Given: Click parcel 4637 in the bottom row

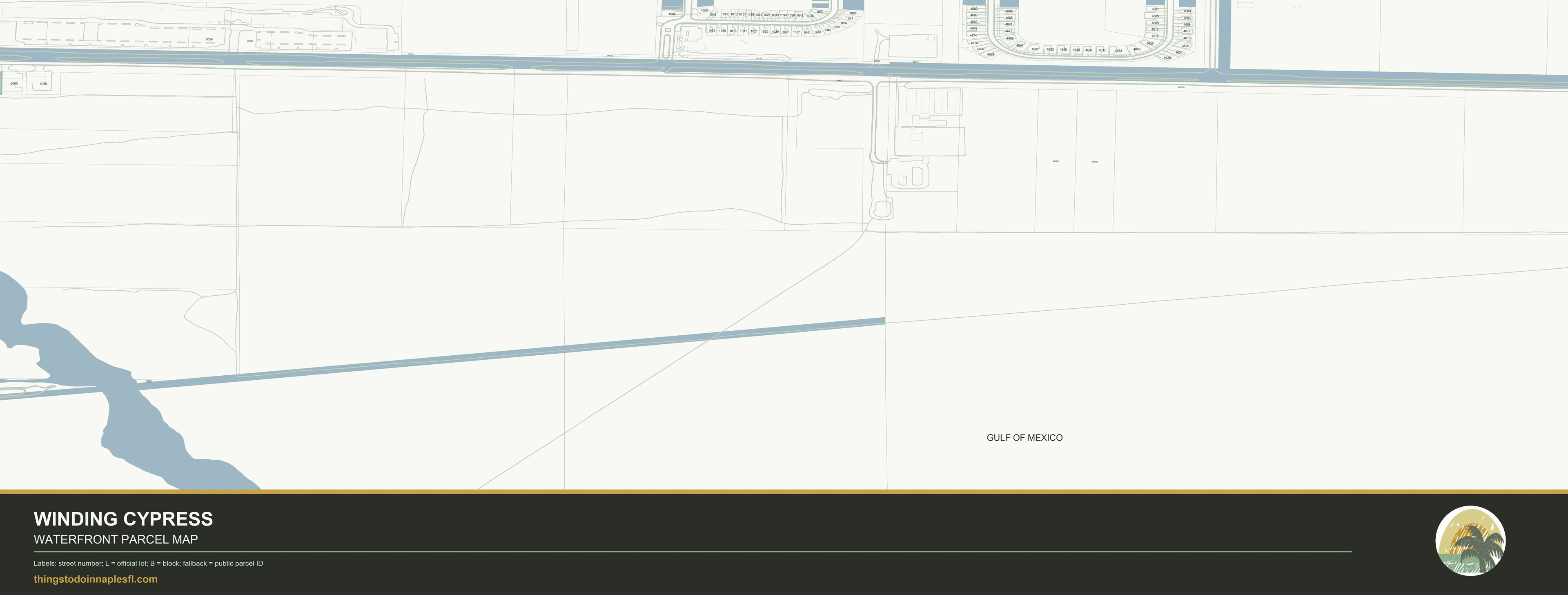Looking at the screenshot, I should tap(1102, 50).
